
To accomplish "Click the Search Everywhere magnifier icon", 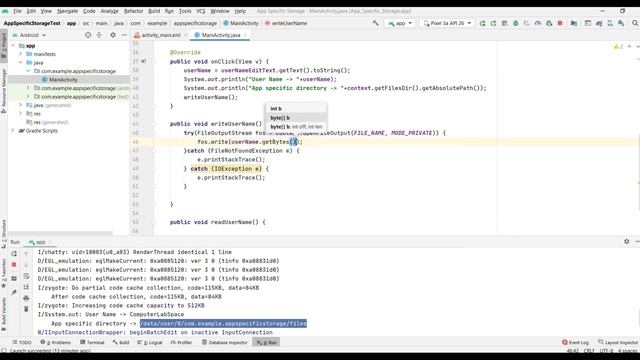I will click(635, 23).
